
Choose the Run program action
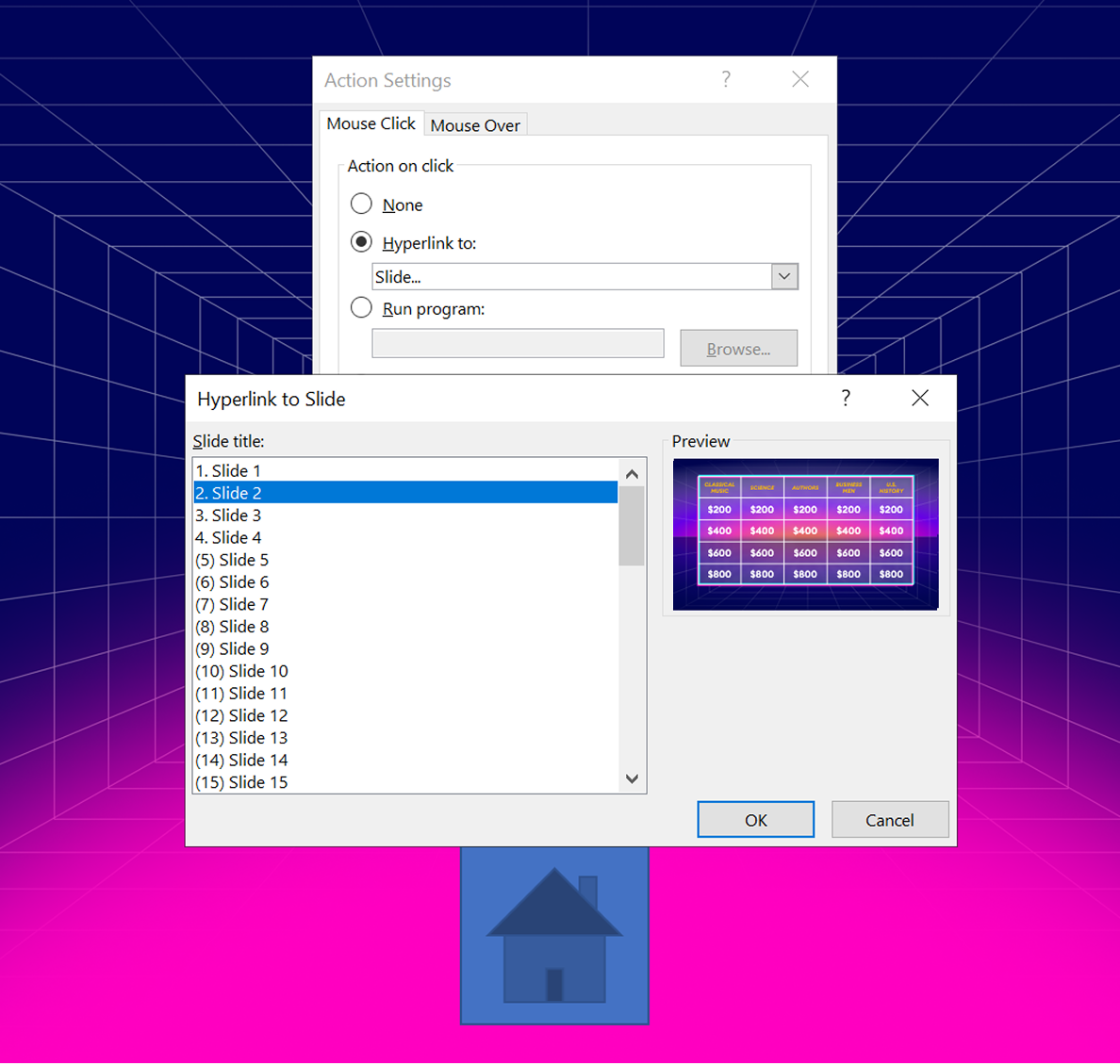click(361, 307)
